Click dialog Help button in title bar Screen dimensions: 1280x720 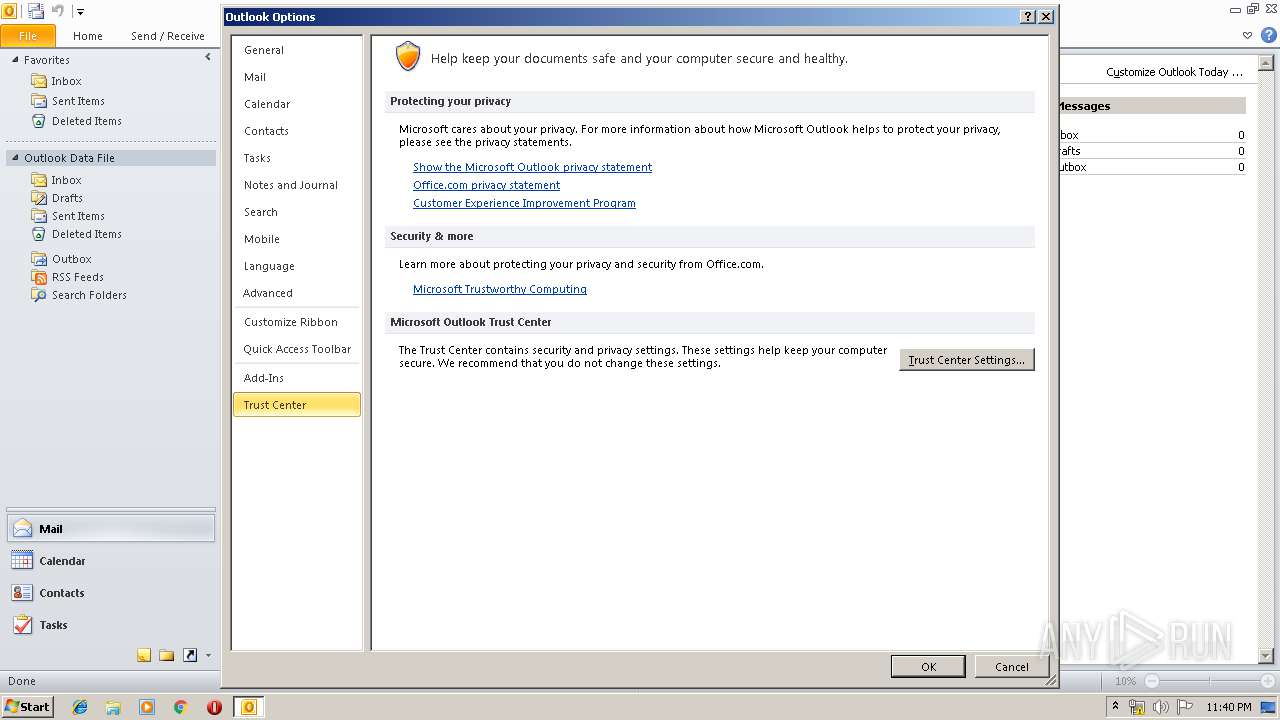click(x=1028, y=17)
